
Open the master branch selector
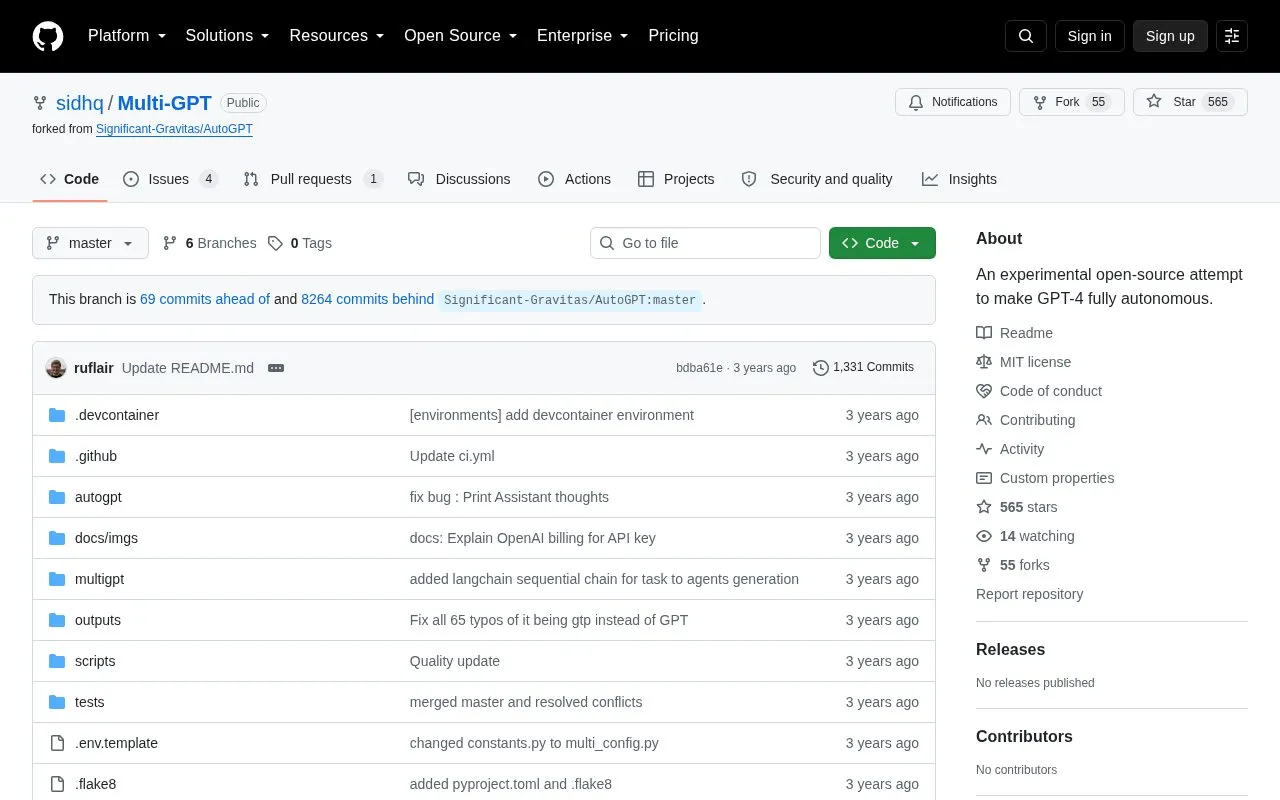90,243
